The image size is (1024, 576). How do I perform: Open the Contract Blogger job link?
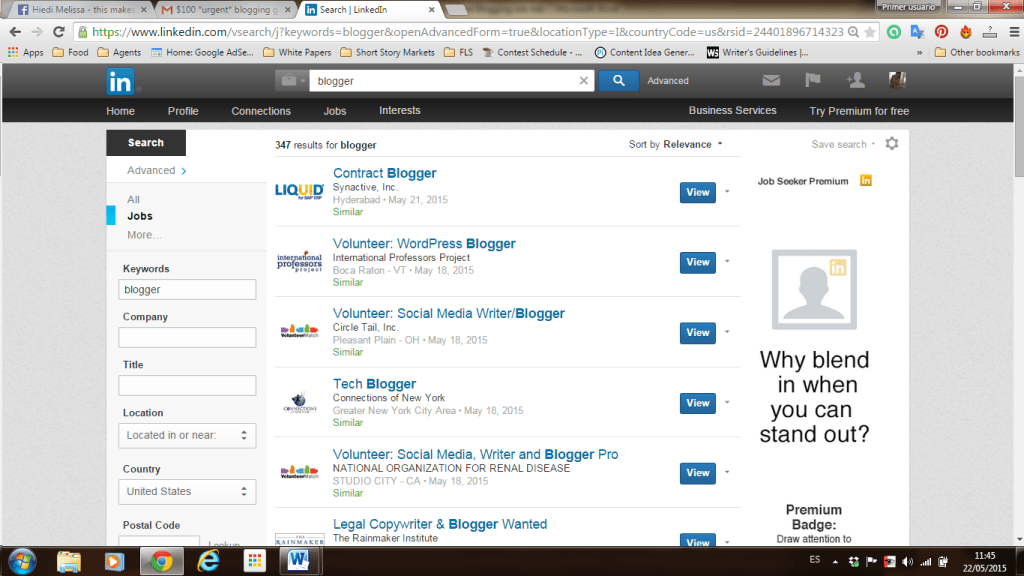(x=385, y=173)
